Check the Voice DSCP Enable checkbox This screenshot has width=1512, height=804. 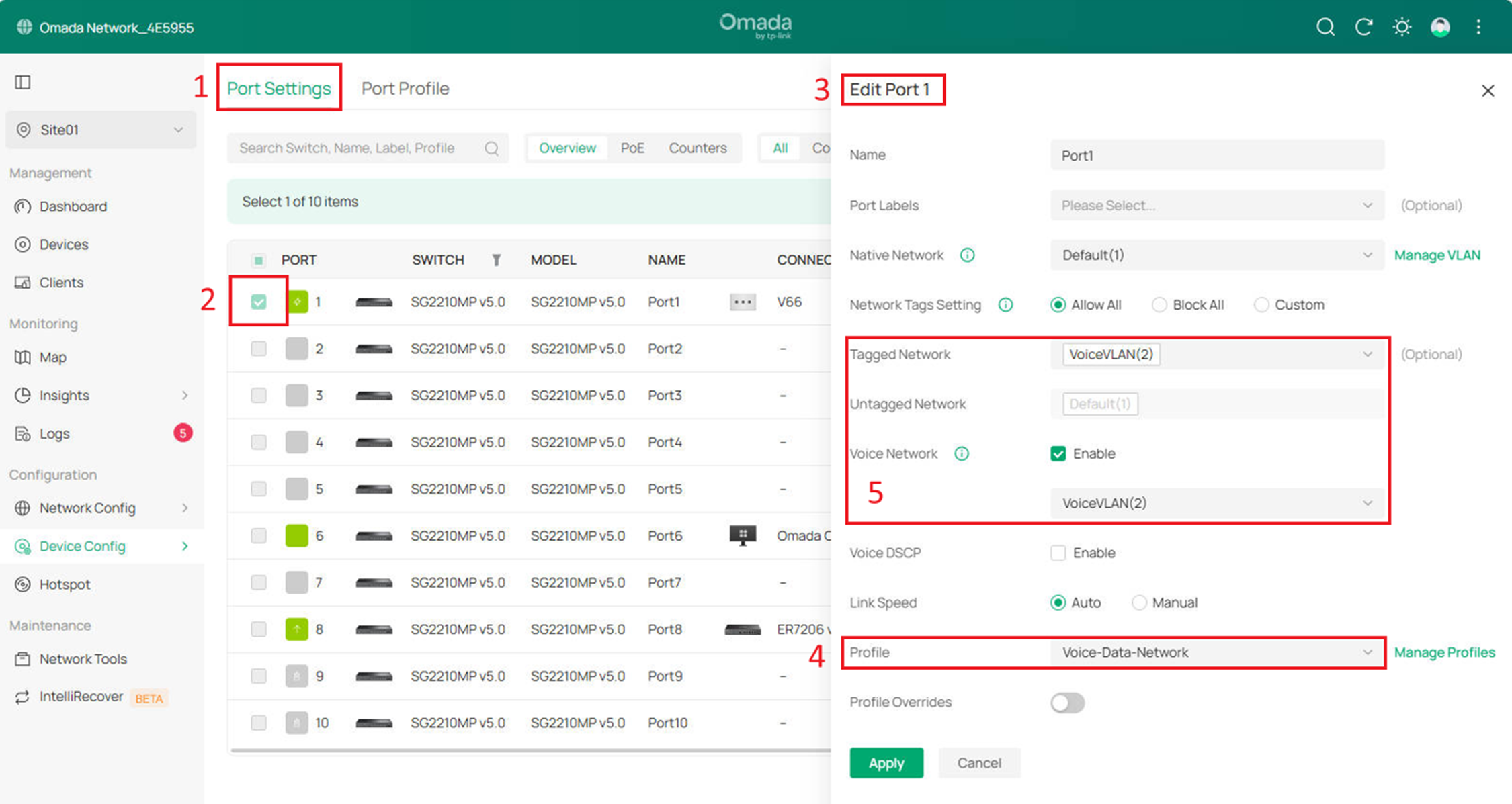click(x=1058, y=553)
